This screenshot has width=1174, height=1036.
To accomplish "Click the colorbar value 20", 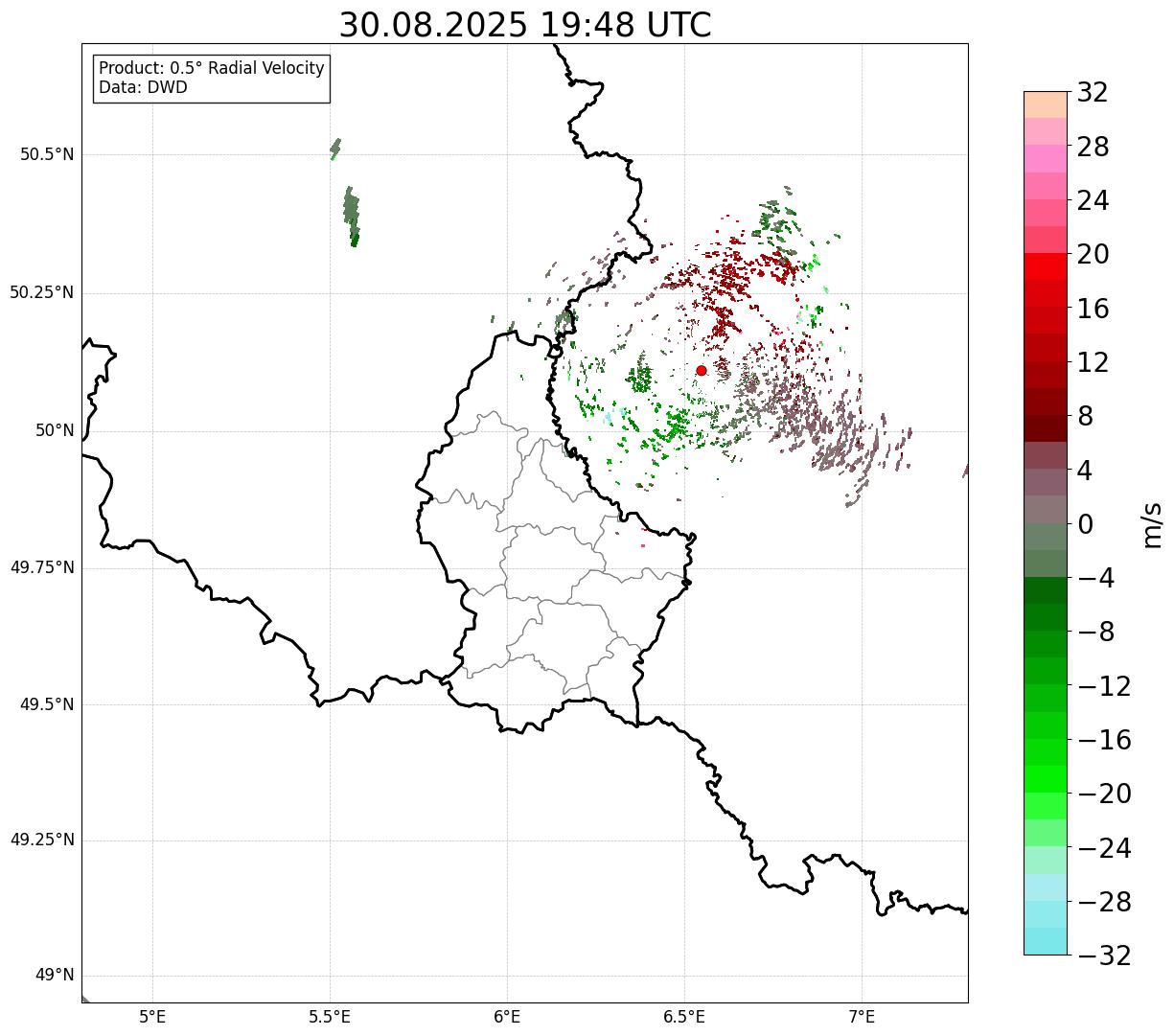I will pos(1093,255).
